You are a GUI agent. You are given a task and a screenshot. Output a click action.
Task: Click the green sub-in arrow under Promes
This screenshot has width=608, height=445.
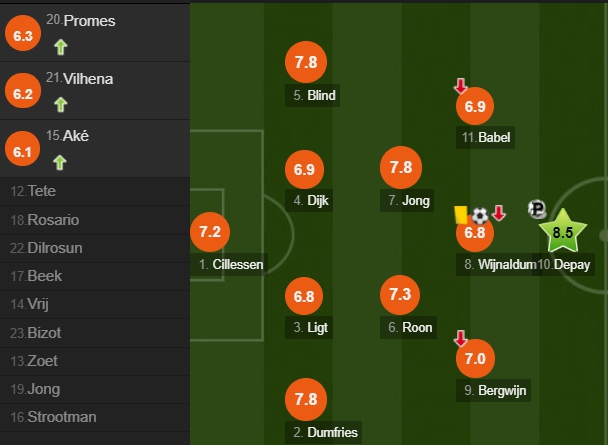pos(60,46)
